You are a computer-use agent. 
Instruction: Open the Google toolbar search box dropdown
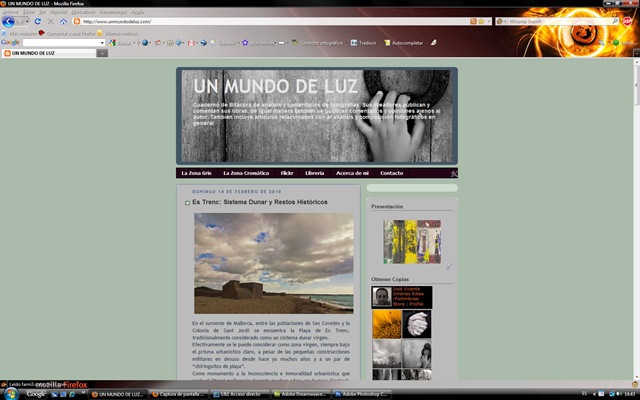point(102,43)
